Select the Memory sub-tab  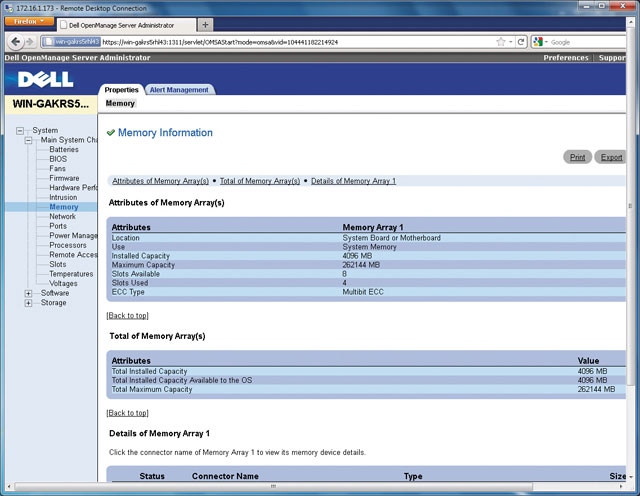[x=120, y=103]
